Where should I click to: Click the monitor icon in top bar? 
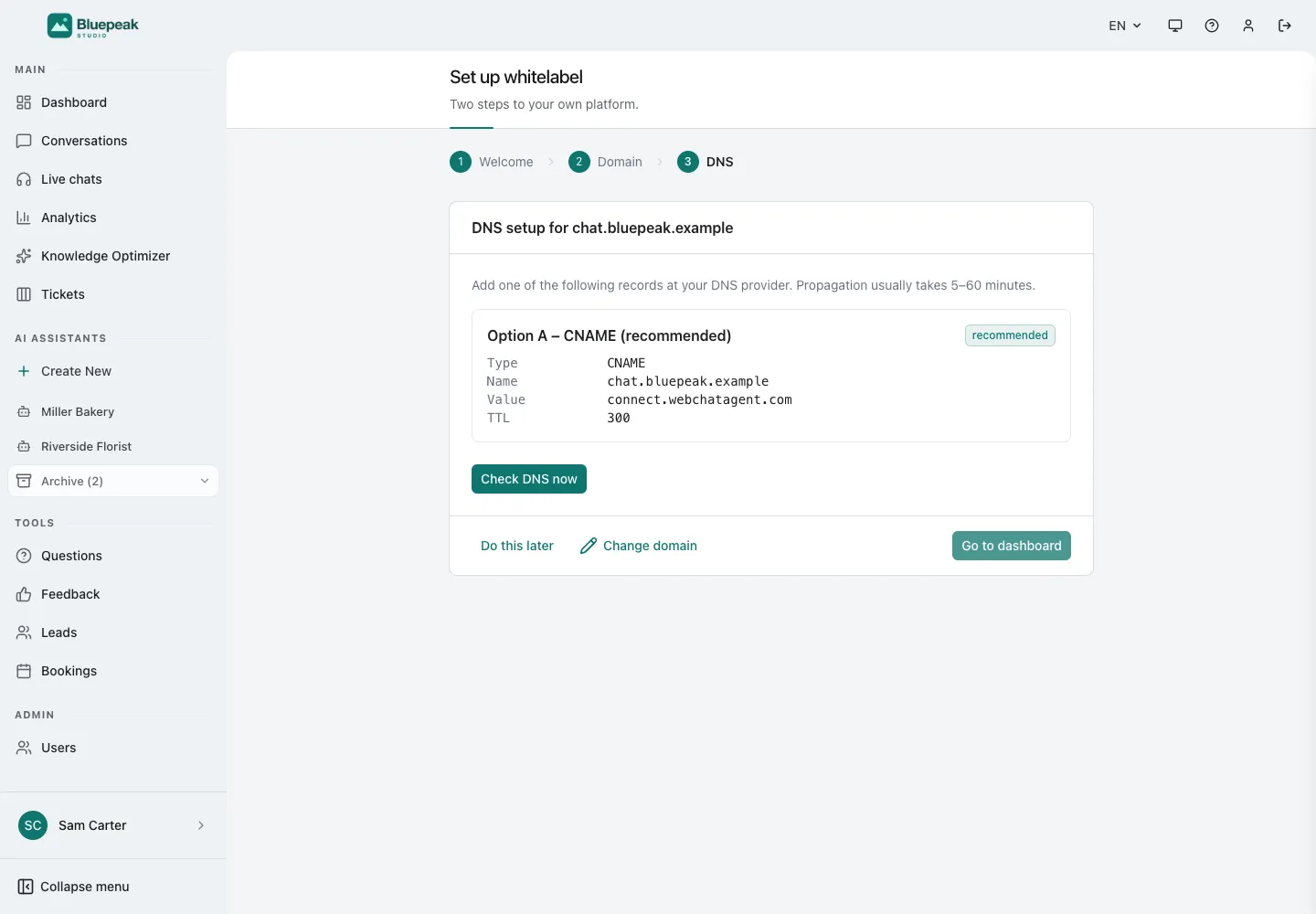(1175, 26)
